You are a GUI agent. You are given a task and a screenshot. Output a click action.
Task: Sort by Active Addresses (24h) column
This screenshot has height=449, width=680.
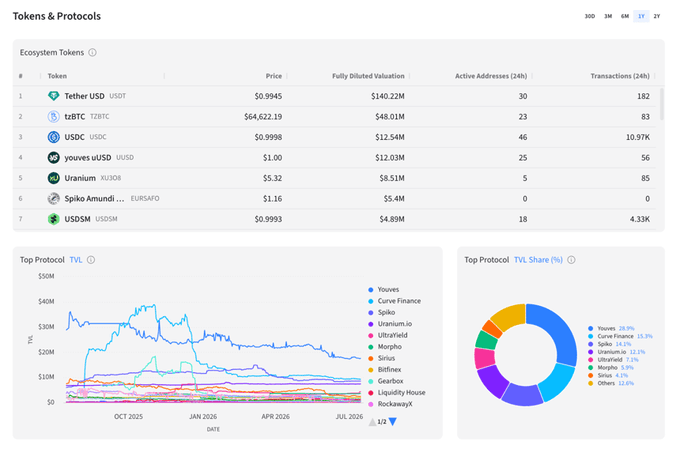click(491, 76)
